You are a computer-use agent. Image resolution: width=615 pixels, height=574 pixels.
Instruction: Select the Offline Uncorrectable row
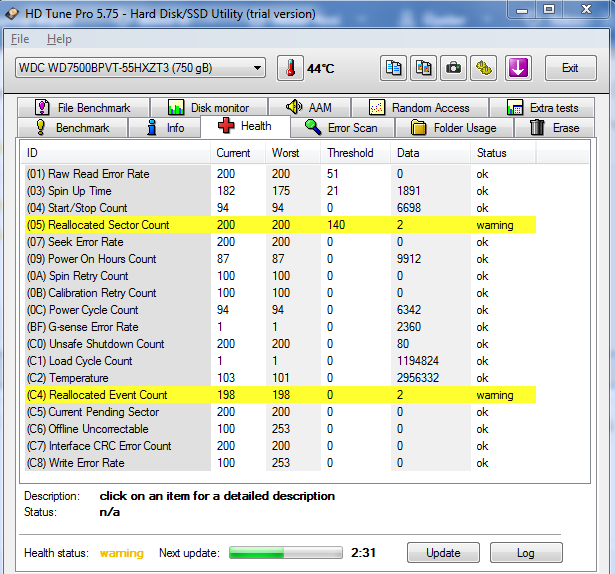coord(280,429)
